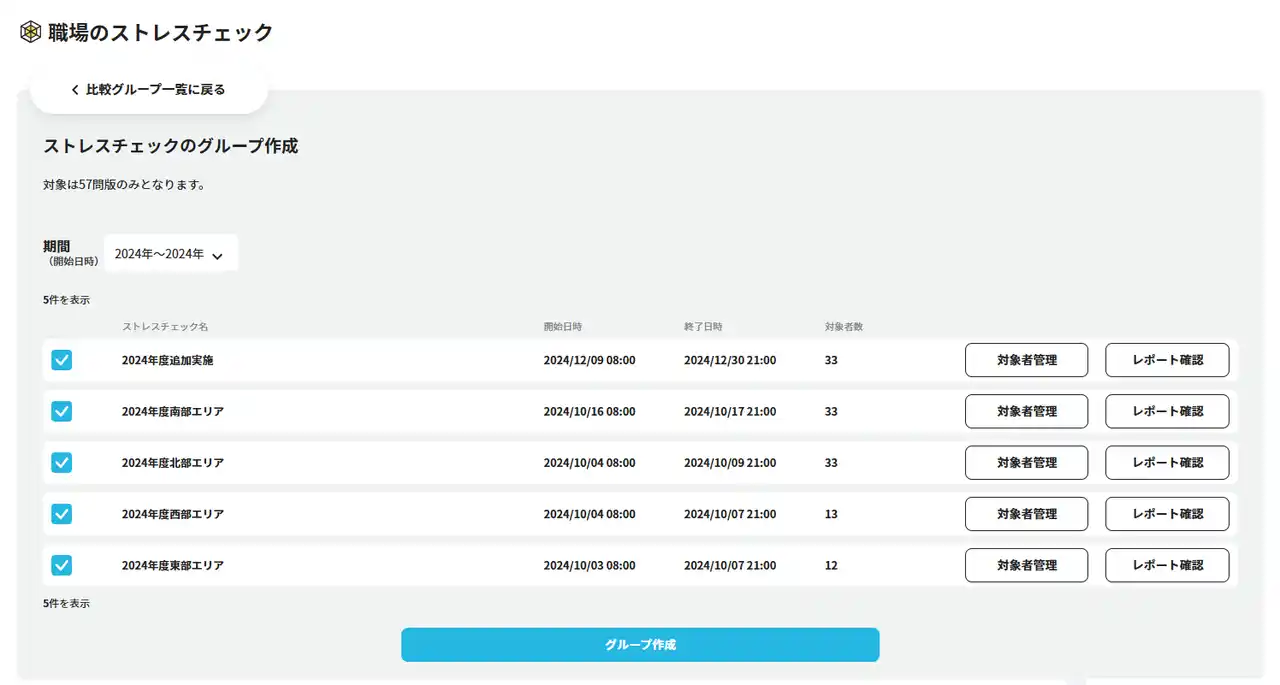Image resolution: width=1280 pixels, height=685 pixels.
Task: Uncheck the 2024年度北部エリア checkbox
Action: pyautogui.click(x=61, y=462)
